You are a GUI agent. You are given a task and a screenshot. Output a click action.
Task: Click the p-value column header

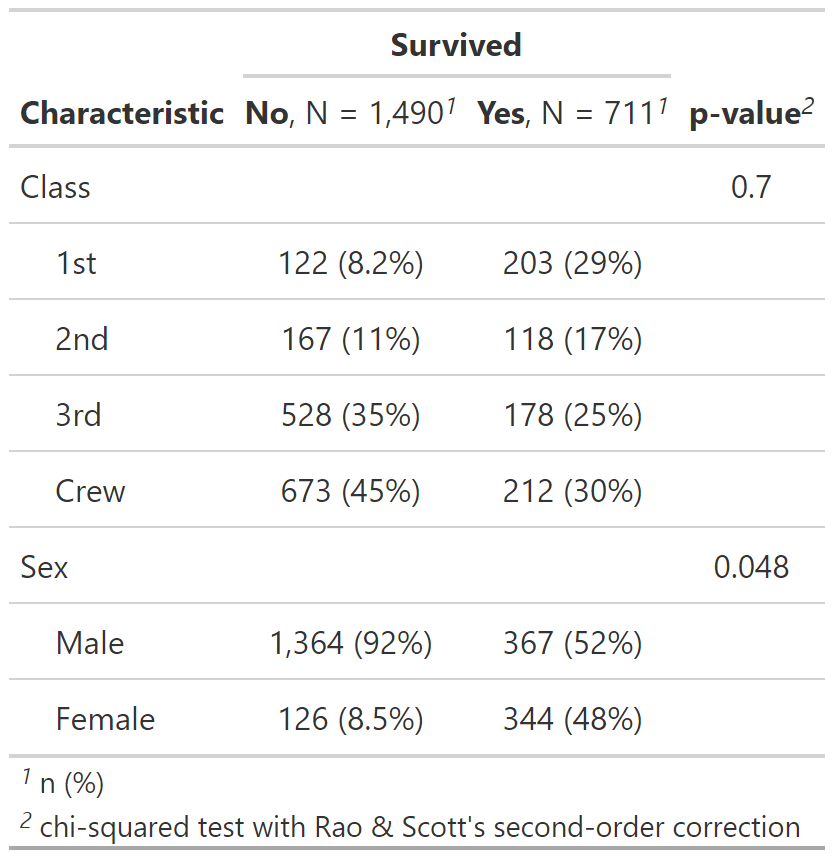750,113
